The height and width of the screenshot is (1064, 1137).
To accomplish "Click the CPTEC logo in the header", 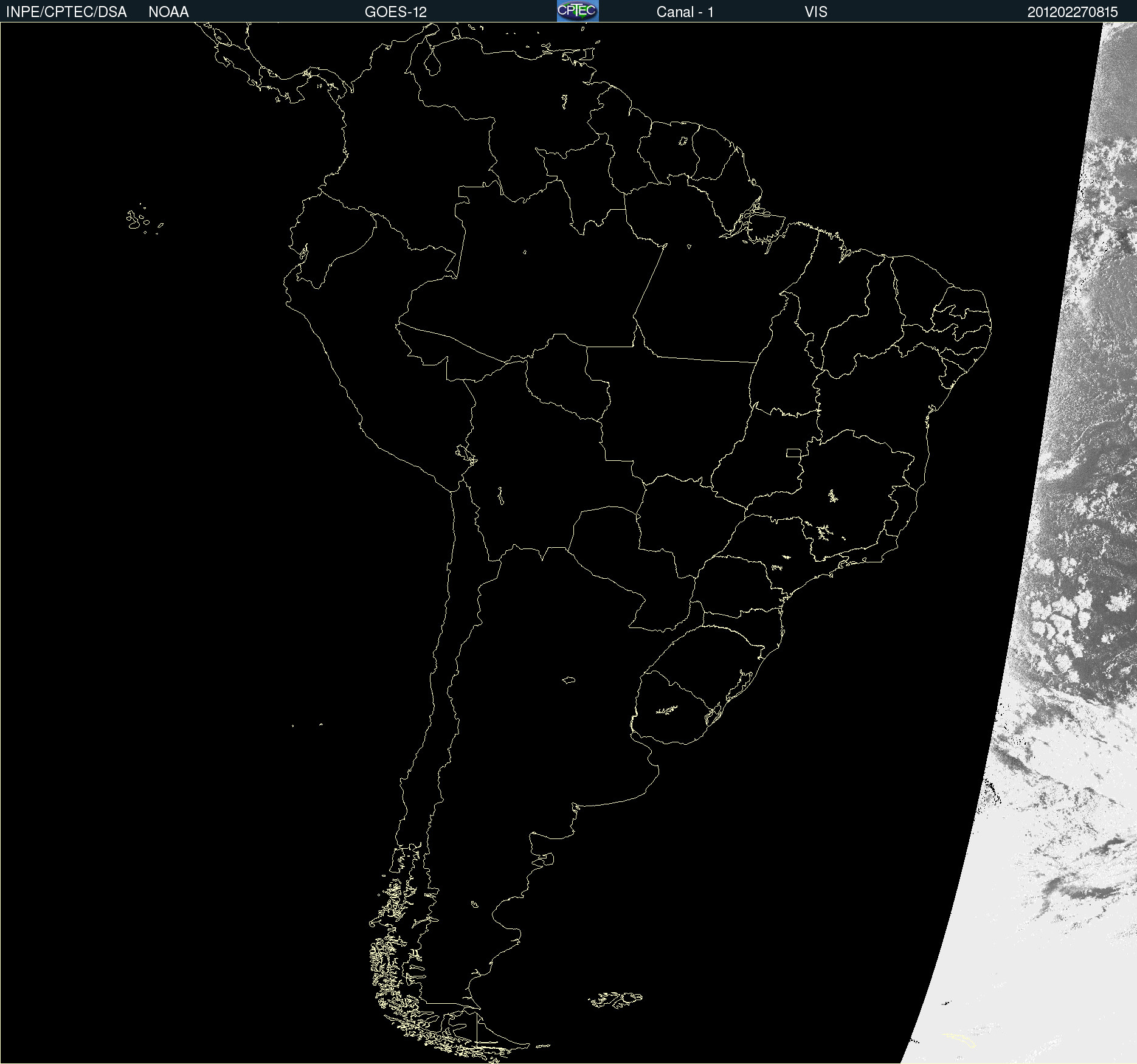I will point(578,11).
